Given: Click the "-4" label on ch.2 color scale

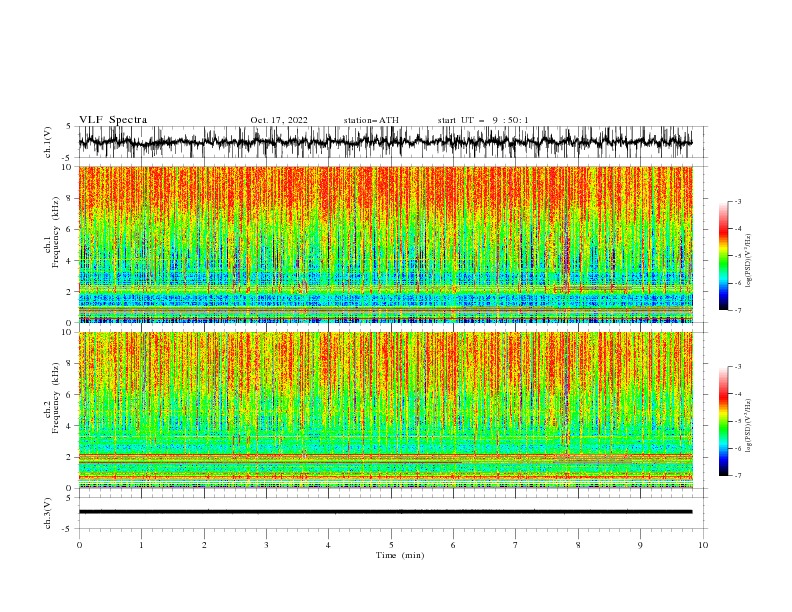Looking at the screenshot, I should (x=738, y=394).
